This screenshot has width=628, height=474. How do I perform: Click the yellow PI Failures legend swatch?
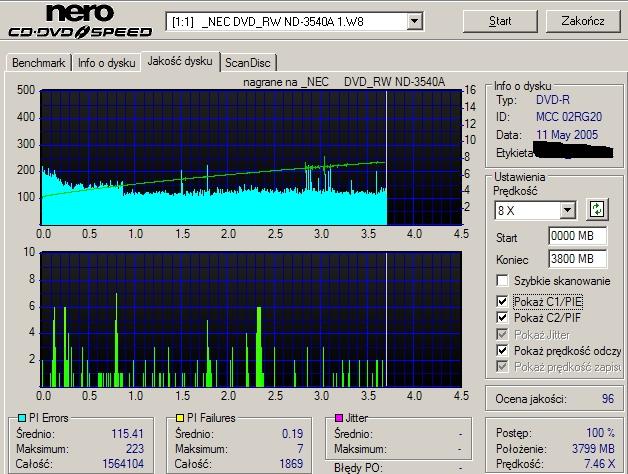point(180,418)
